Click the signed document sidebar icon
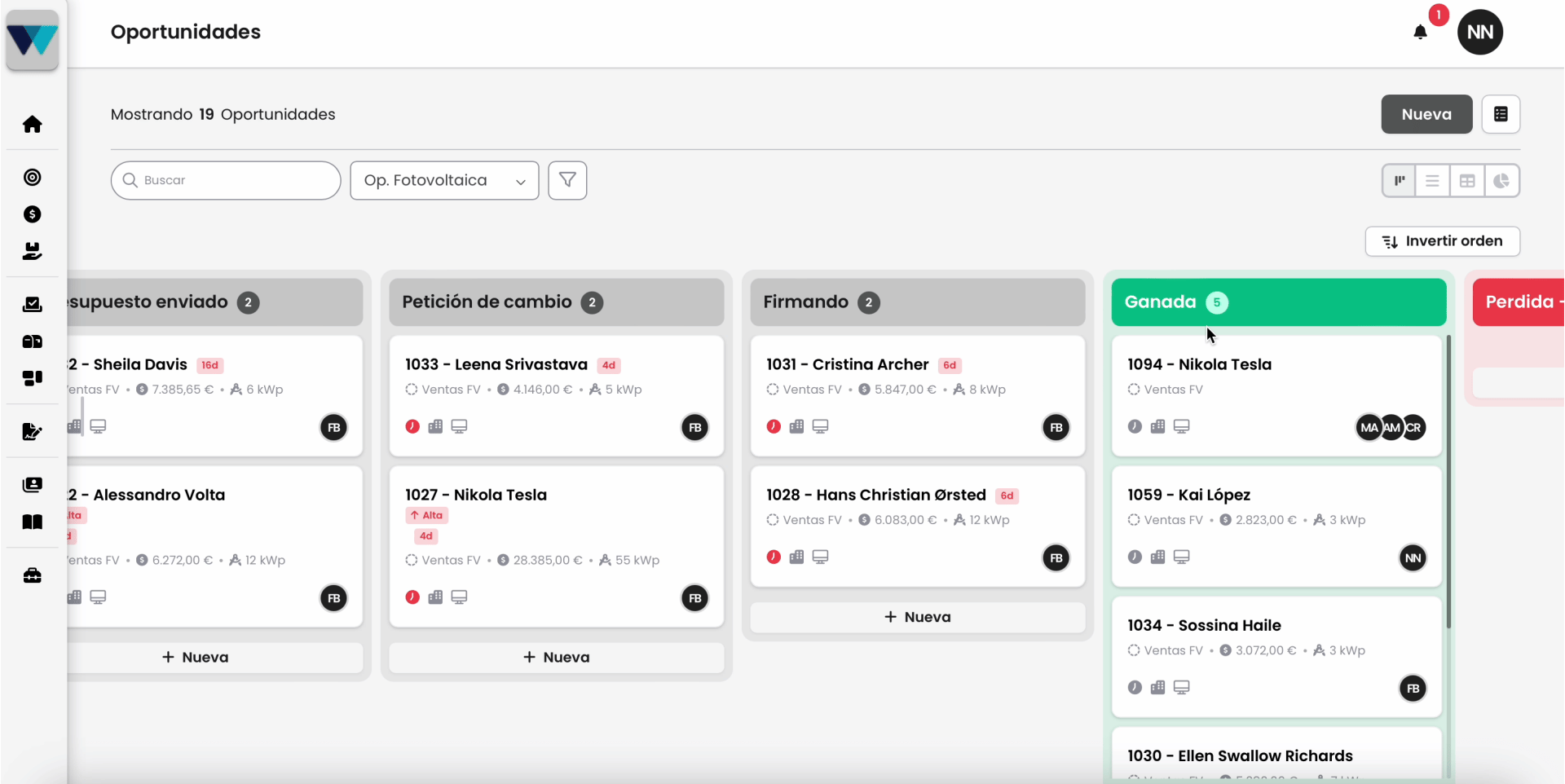 point(33,431)
